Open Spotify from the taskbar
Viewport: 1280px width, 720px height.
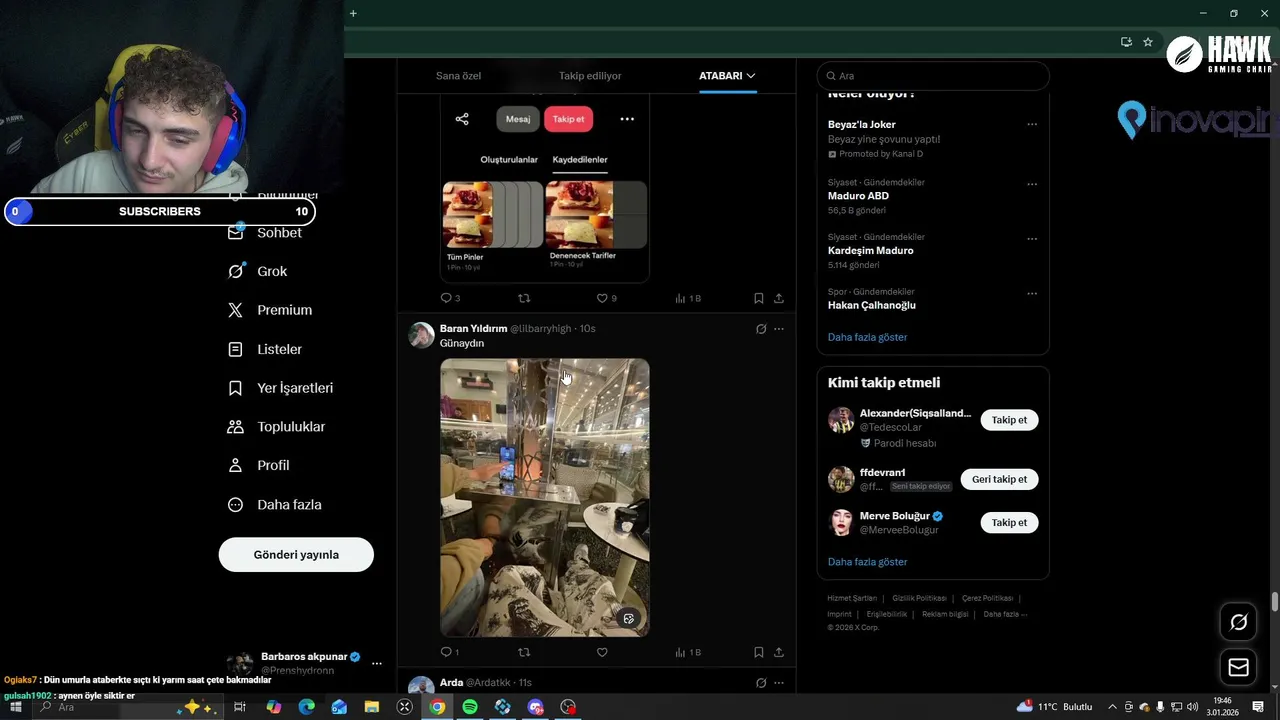point(470,707)
